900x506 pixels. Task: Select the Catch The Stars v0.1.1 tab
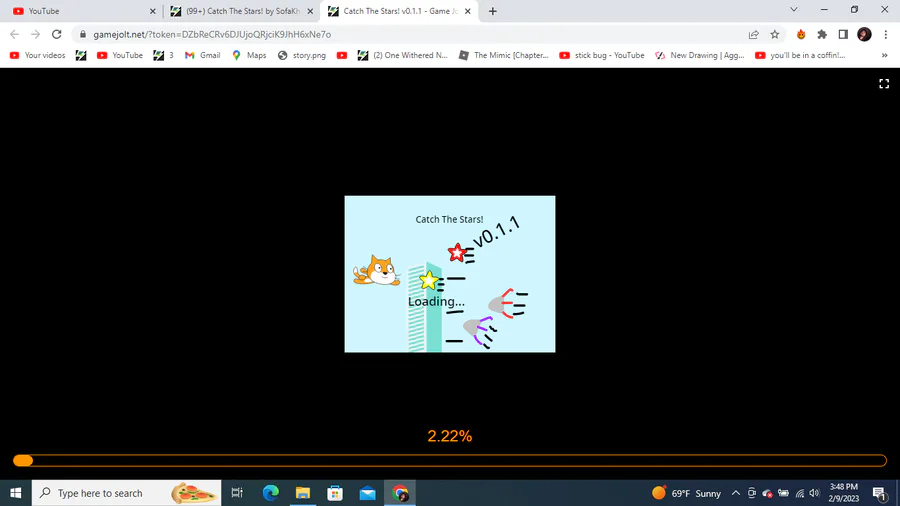click(399, 11)
